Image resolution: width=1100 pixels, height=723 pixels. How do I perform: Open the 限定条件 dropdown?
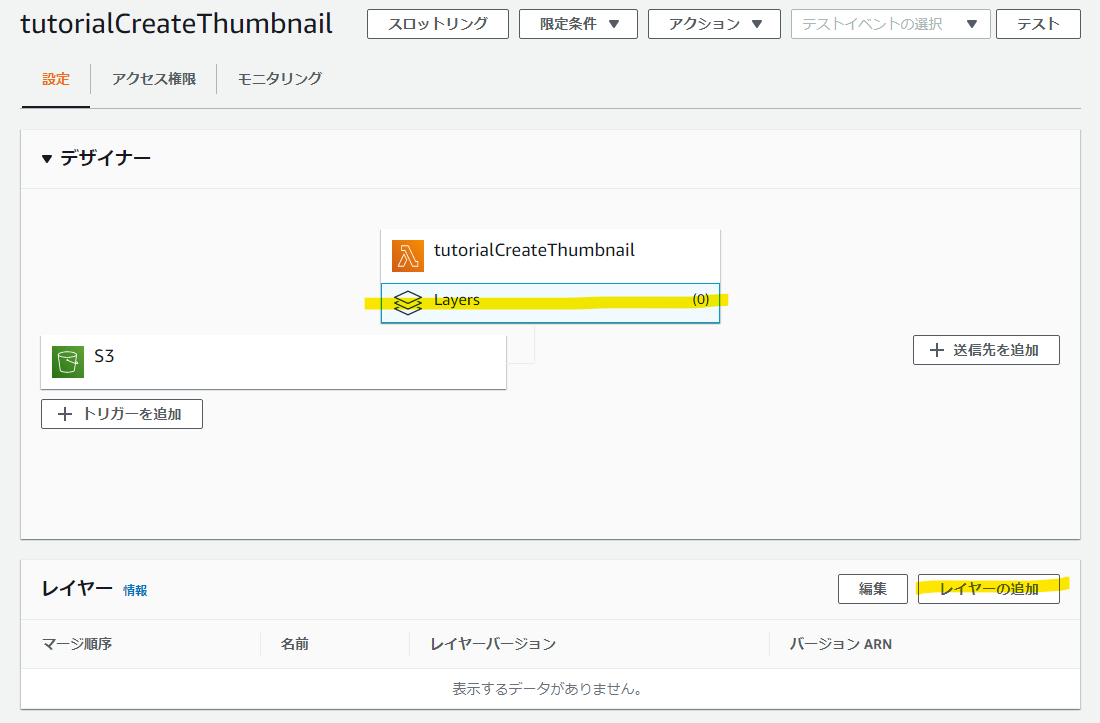point(578,24)
